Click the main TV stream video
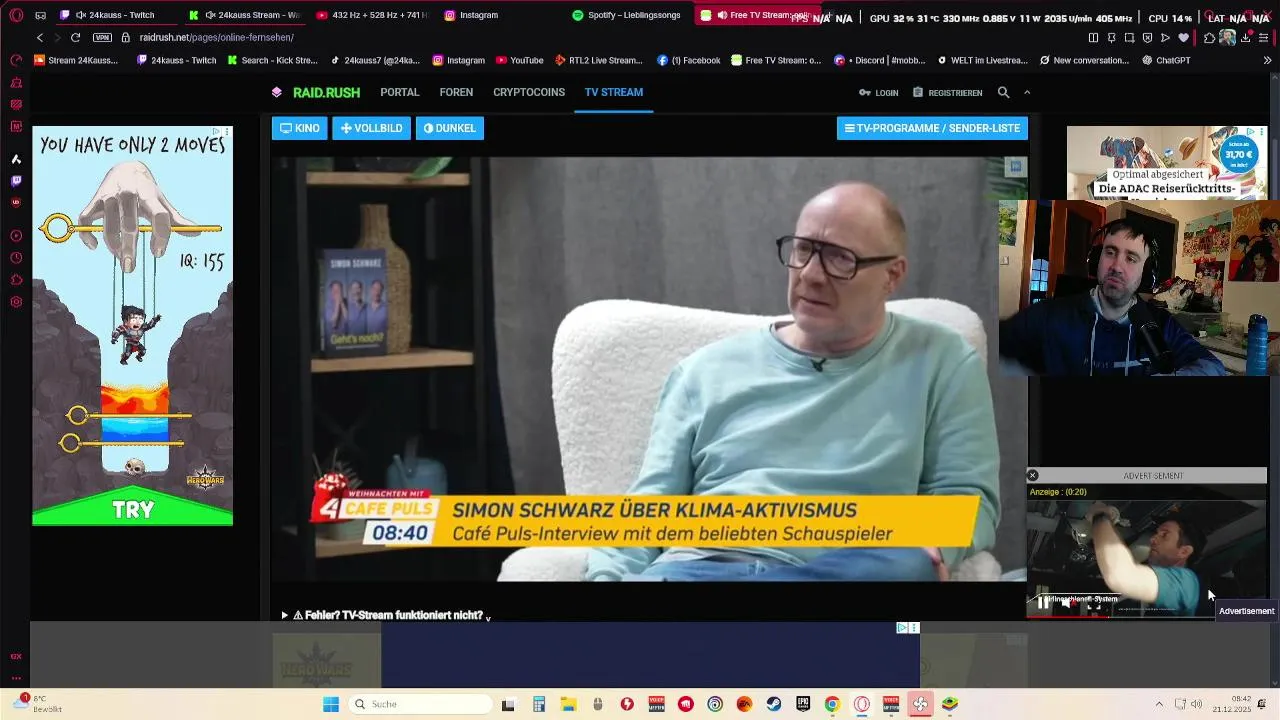The image size is (1280, 720). click(x=649, y=368)
